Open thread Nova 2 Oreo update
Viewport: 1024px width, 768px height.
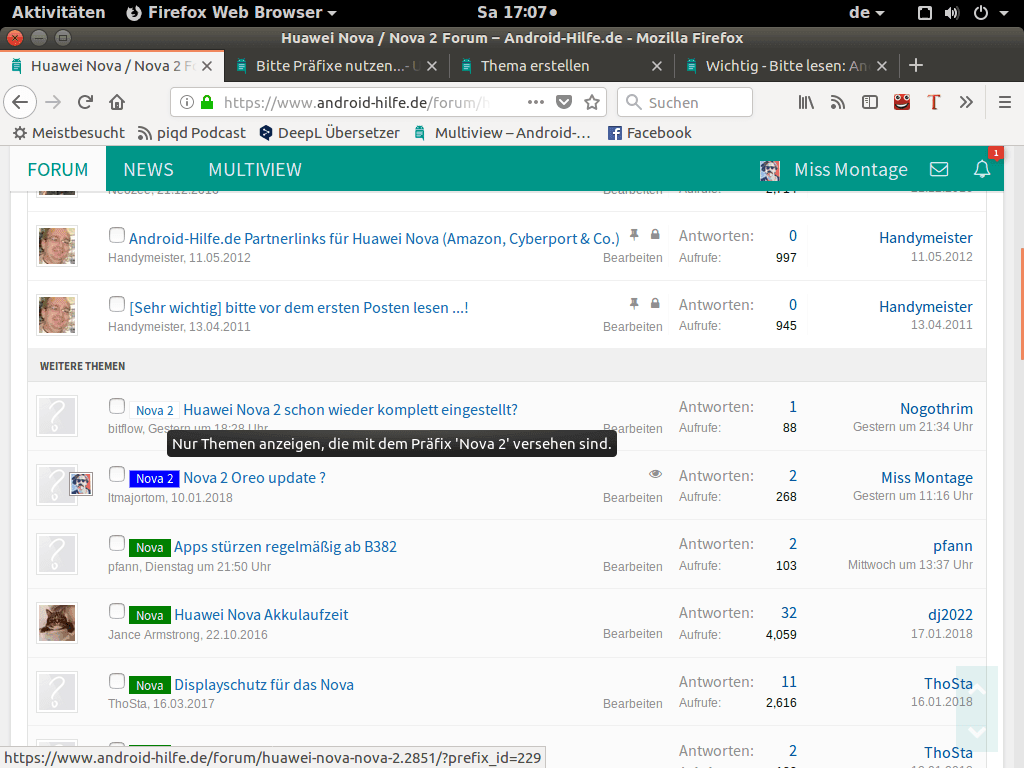point(254,478)
